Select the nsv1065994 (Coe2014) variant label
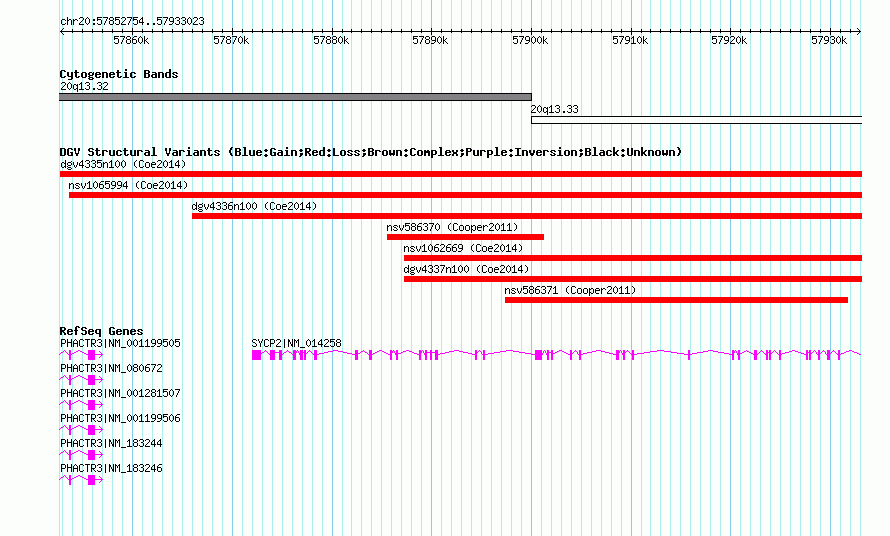The width and height of the screenshot is (890, 536). pos(128,185)
